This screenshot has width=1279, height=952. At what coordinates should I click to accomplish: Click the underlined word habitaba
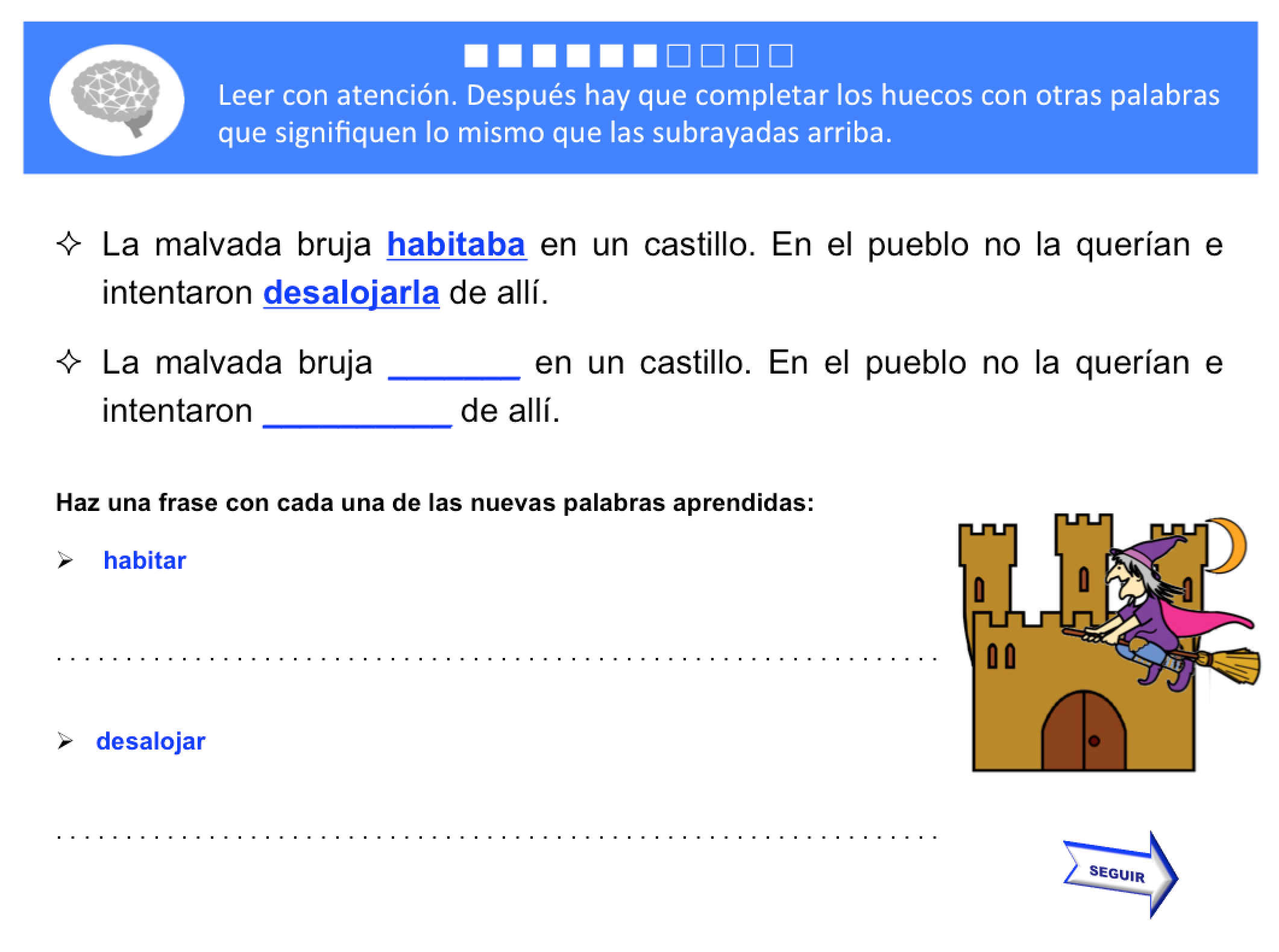point(456,244)
